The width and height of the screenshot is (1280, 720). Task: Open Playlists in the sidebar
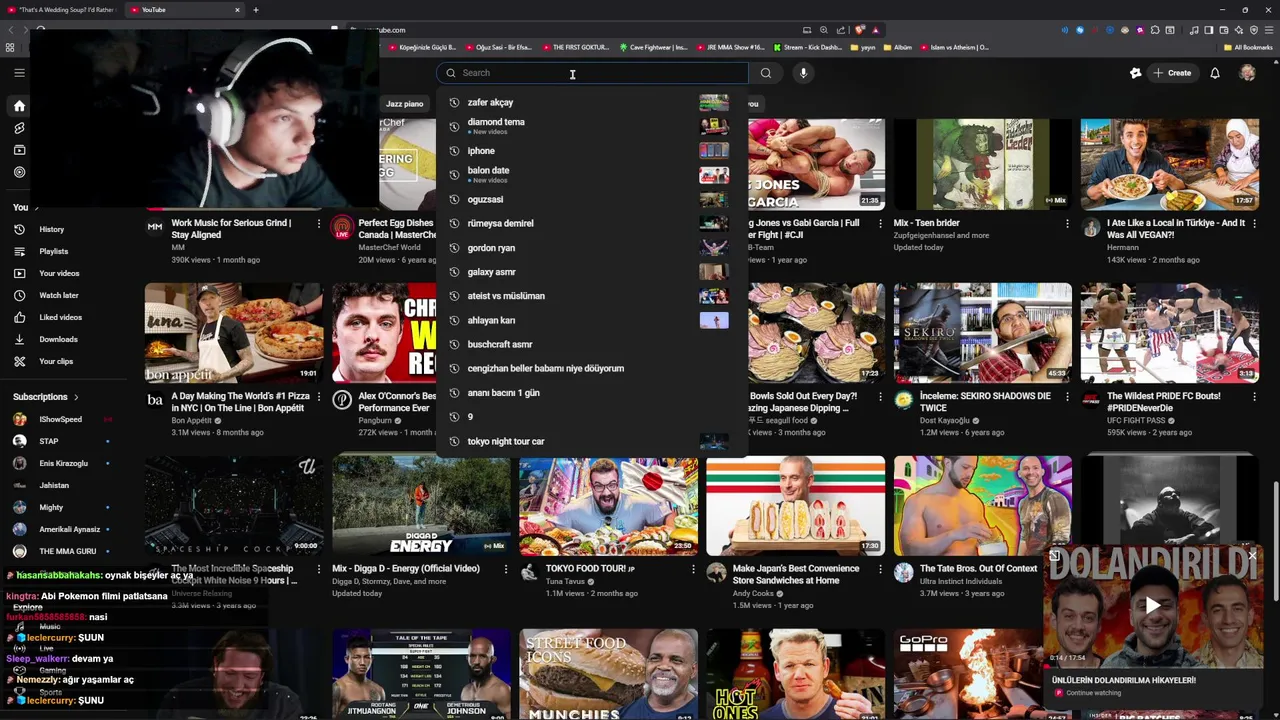coord(53,251)
